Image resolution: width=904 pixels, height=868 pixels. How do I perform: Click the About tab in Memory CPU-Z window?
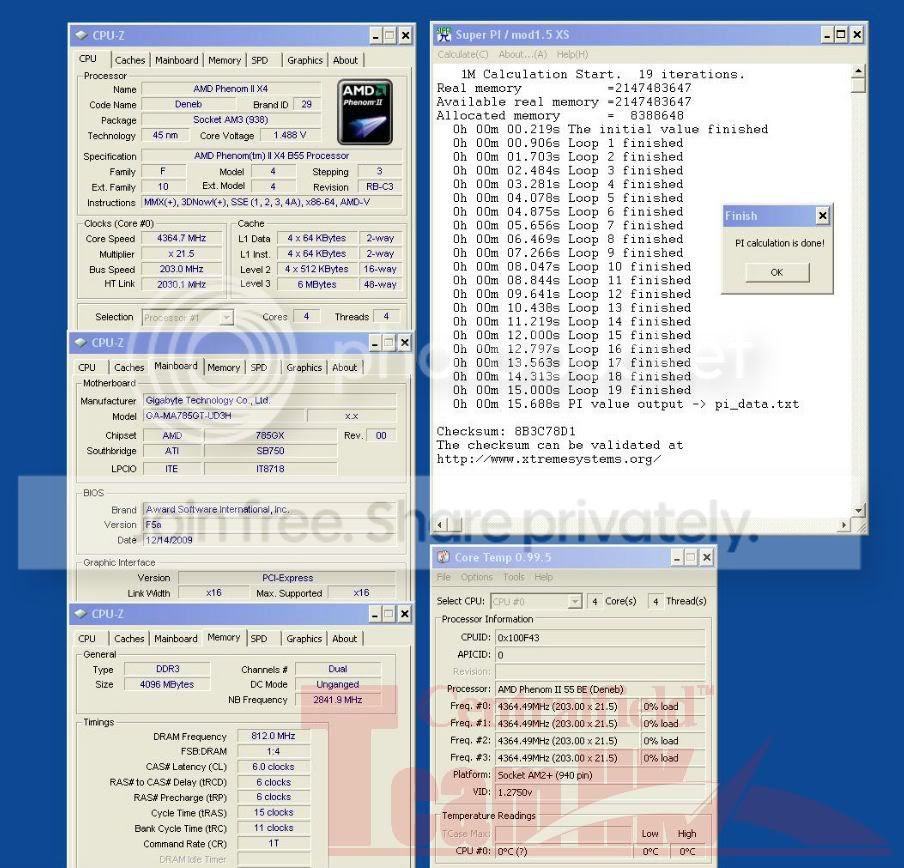(x=345, y=638)
